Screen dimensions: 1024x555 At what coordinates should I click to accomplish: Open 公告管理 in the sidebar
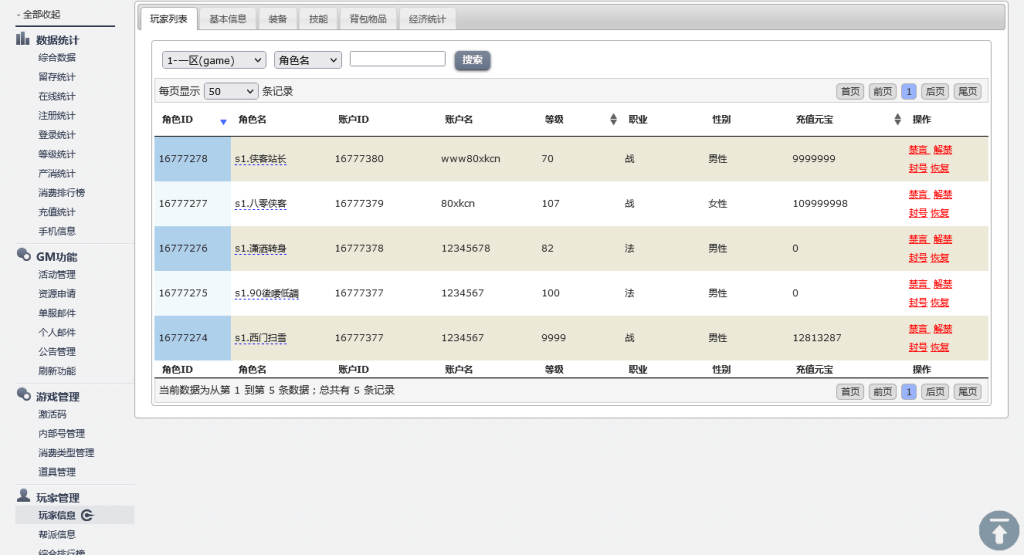pos(57,352)
